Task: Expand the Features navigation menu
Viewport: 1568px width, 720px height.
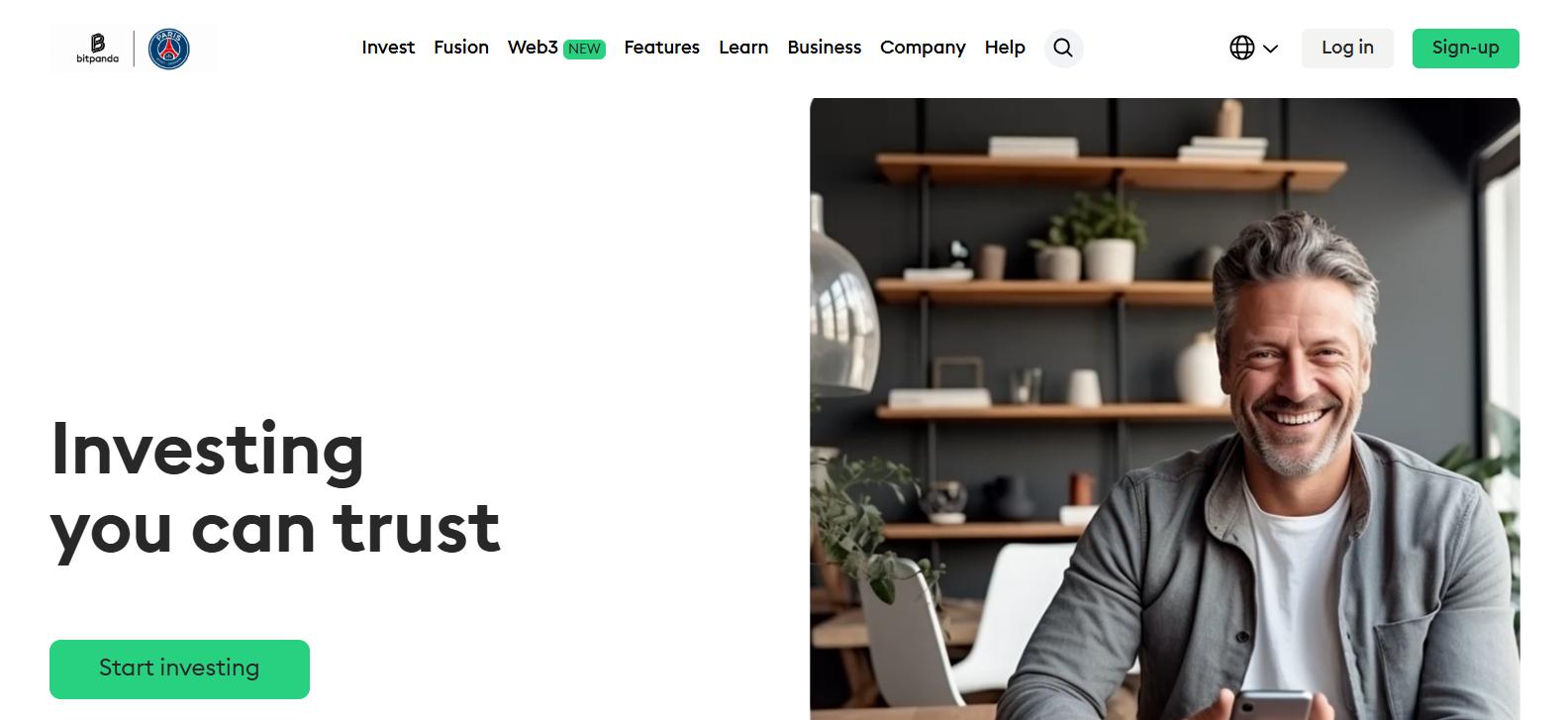Action: (x=661, y=48)
